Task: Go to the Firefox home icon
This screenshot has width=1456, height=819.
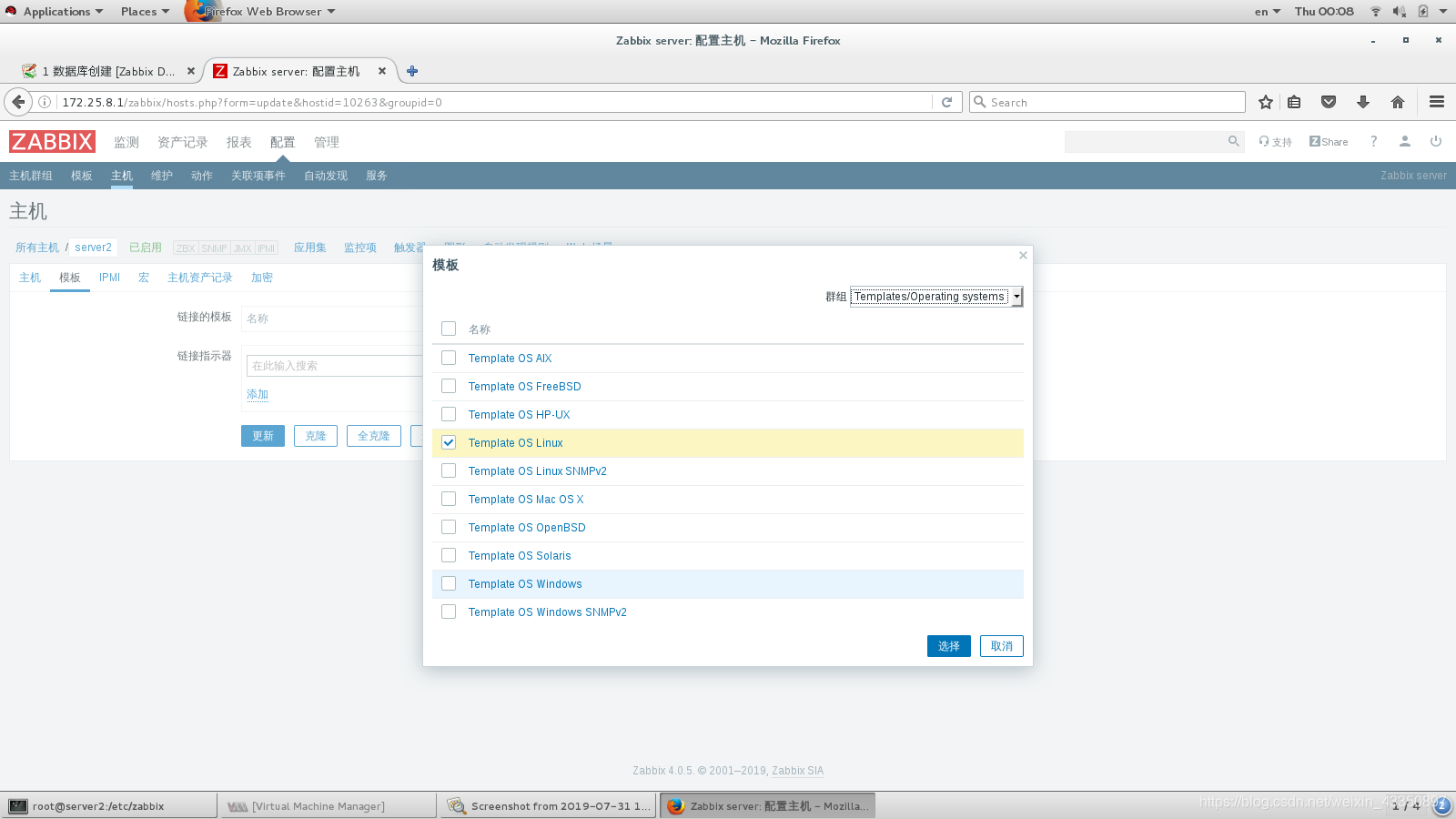Action: [1398, 102]
